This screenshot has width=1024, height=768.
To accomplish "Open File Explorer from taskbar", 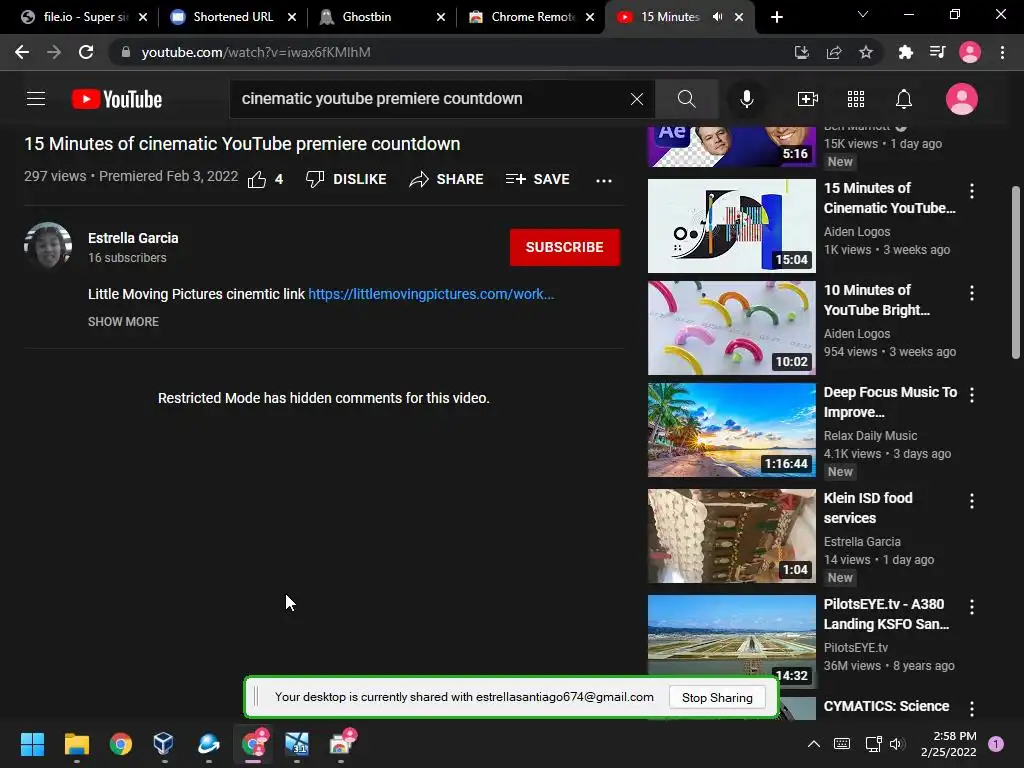I will coord(76,744).
